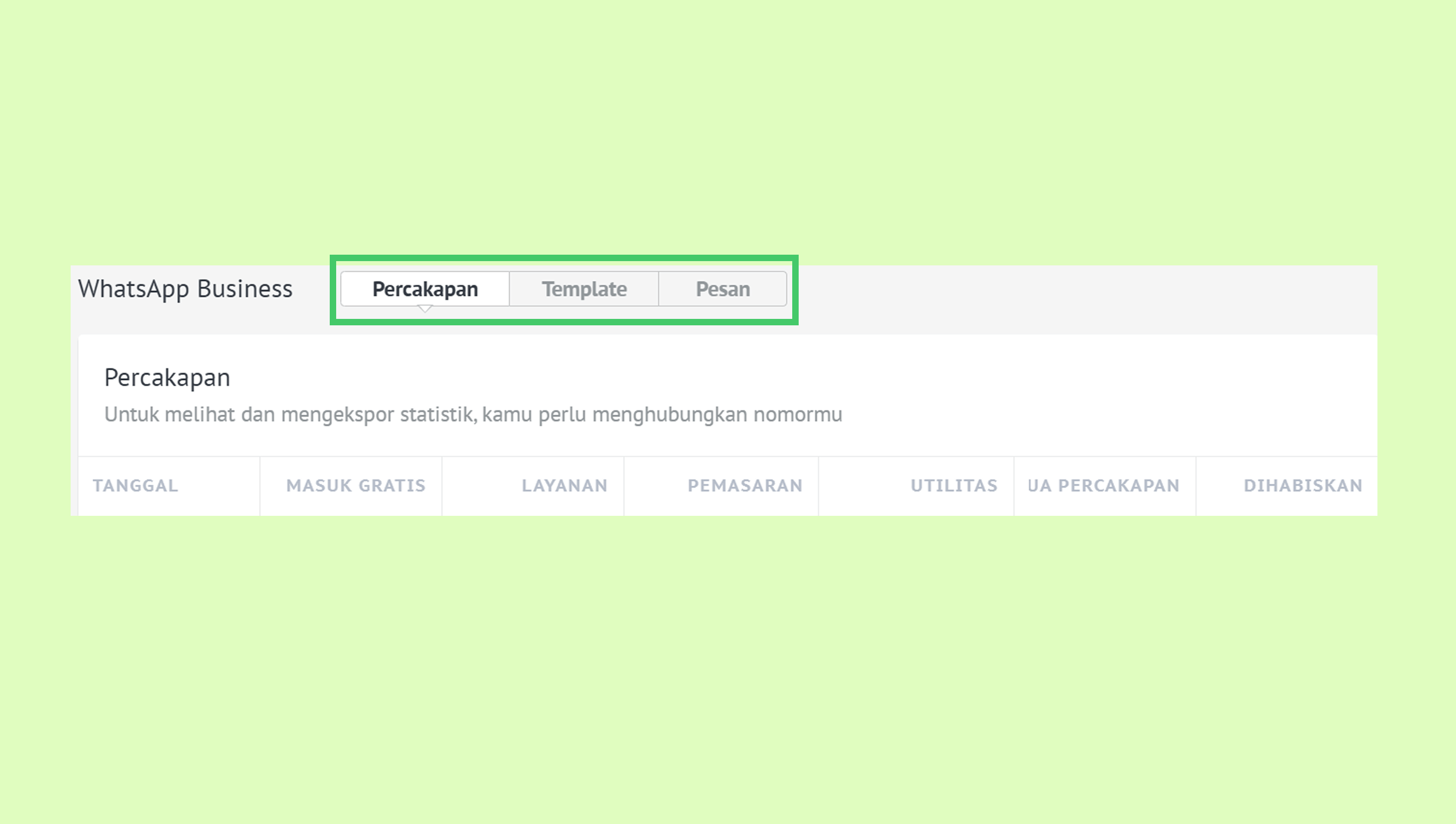Click the 'Untuk melihat dan mengekspor statistik' notice
1456x824 pixels.
coord(473,415)
